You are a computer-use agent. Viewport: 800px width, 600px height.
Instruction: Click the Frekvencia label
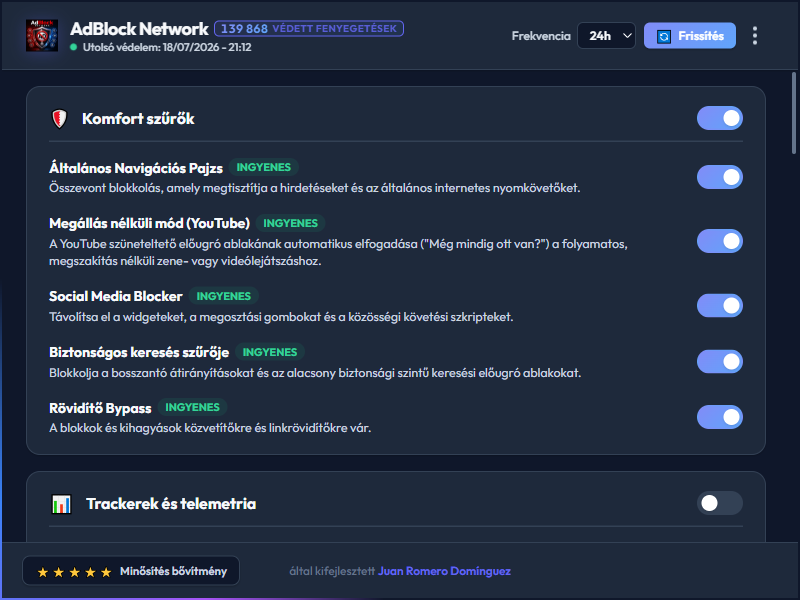click(x=541, y=36)
